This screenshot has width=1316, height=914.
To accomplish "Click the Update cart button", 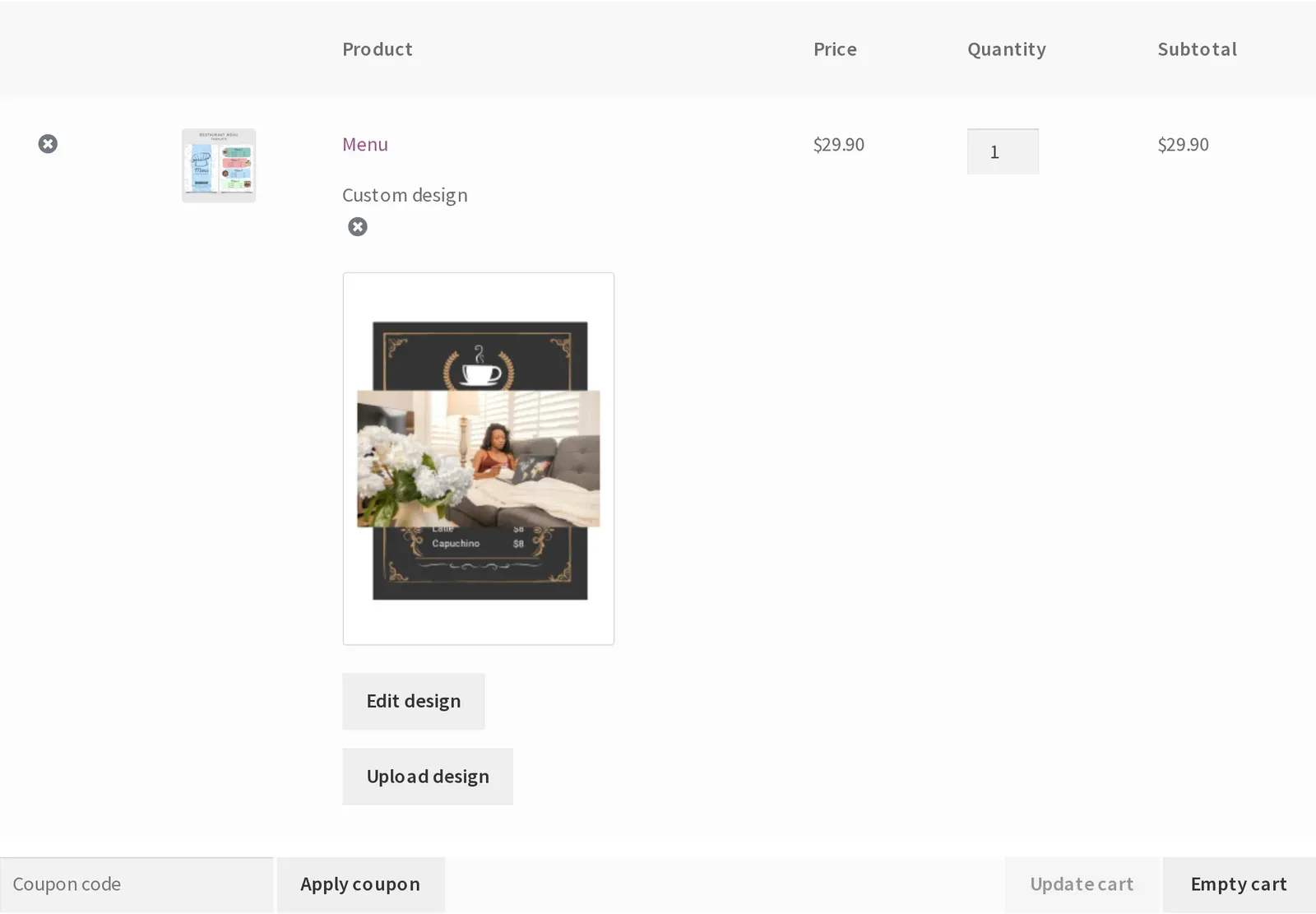I will coord(1082,884).
